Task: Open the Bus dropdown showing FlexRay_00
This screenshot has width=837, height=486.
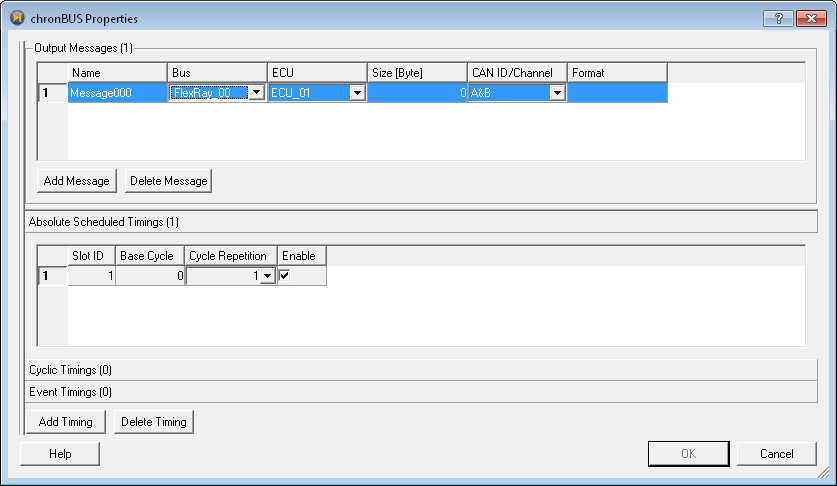Action: point(257,92)
